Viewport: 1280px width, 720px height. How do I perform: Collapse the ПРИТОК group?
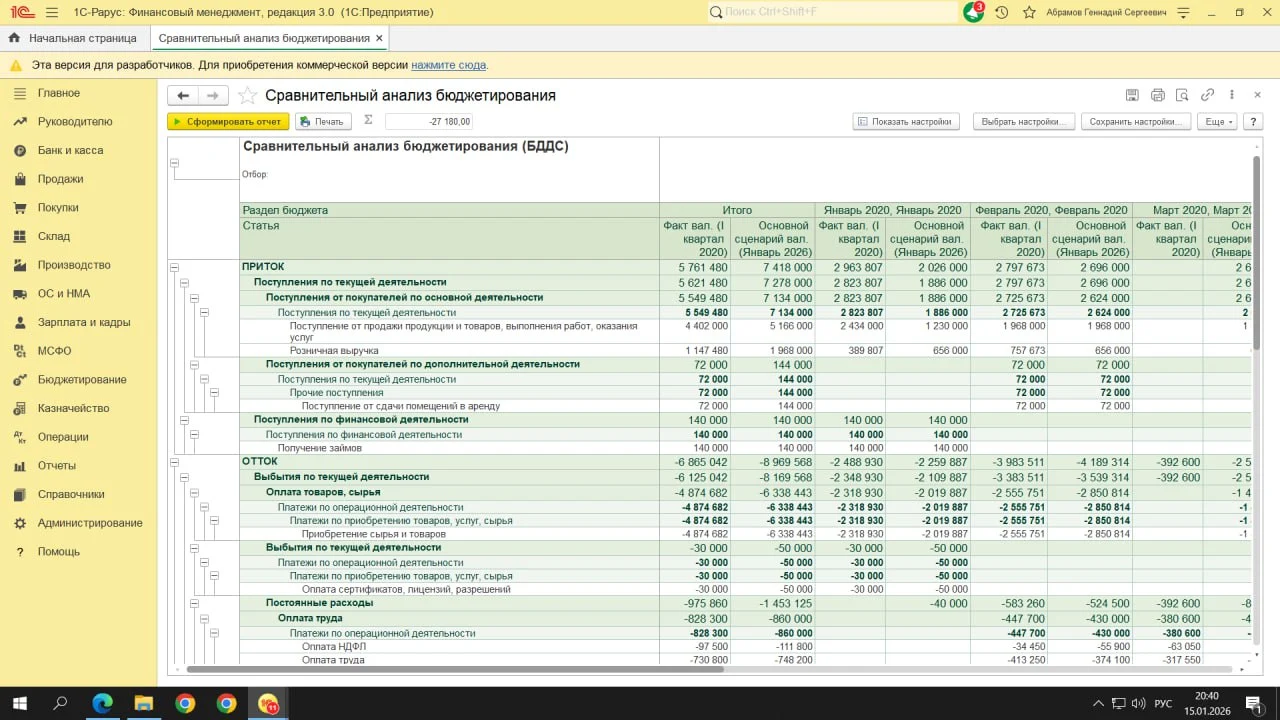pos(174,267)
